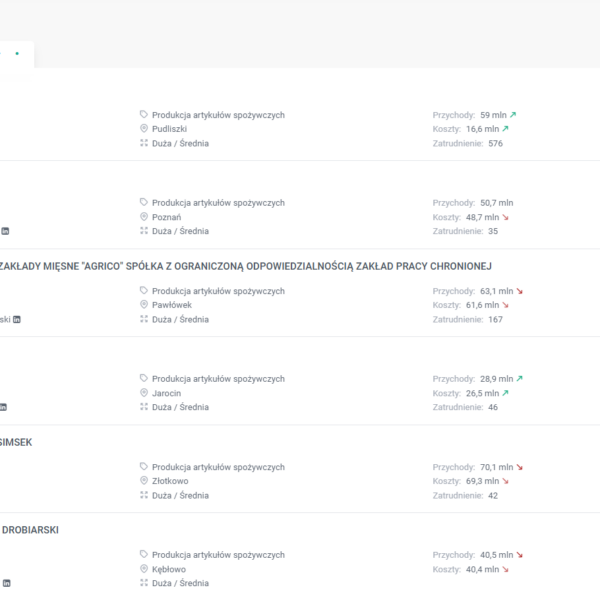This screenshot has height=600, width=600.
Task: Open the company title ending in DROBIARSKI
Action: click(x=29, y=530)
